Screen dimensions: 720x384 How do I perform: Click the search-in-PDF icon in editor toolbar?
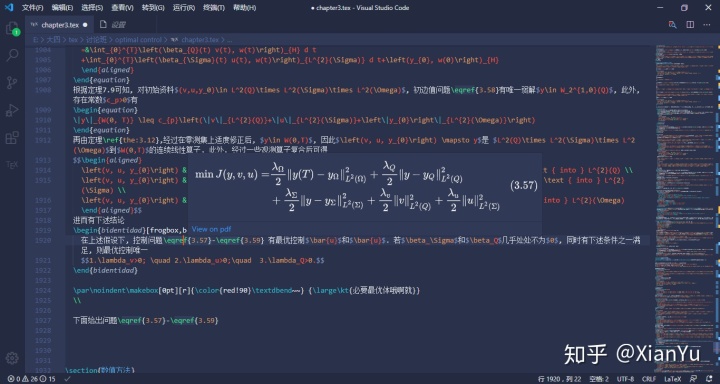672,25
